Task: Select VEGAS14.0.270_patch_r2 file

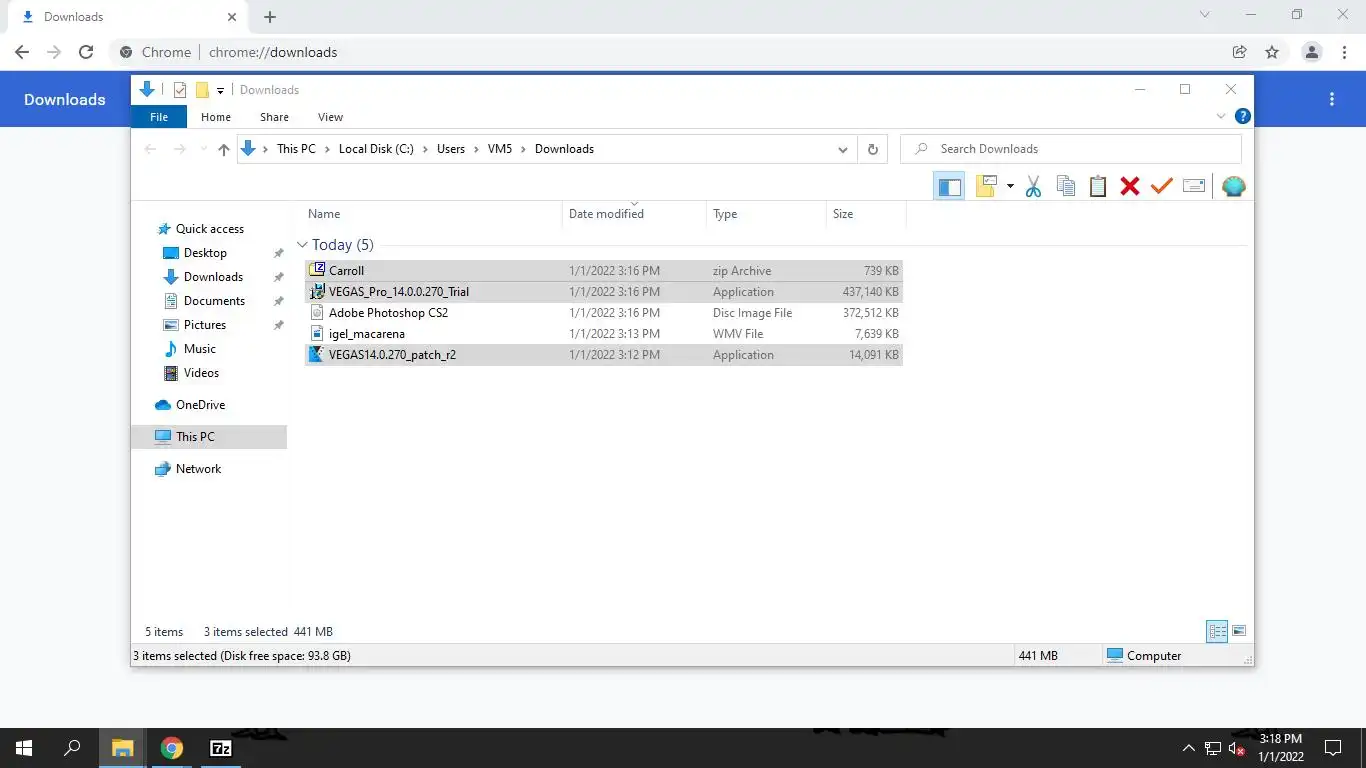Action: point(604,355)
